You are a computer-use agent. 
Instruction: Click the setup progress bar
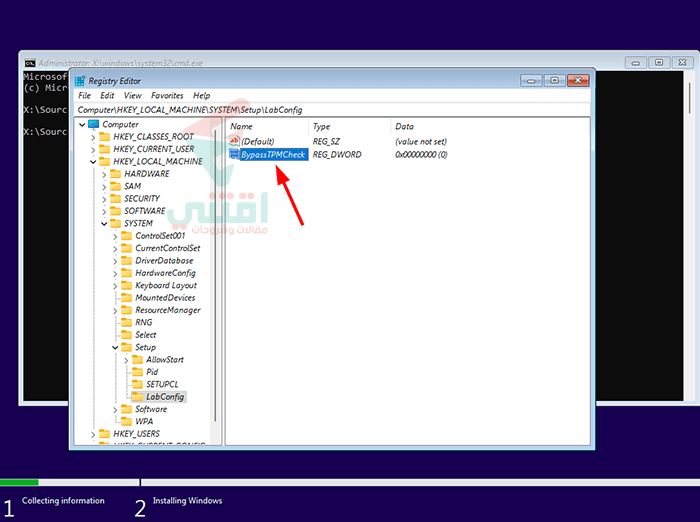350,482
